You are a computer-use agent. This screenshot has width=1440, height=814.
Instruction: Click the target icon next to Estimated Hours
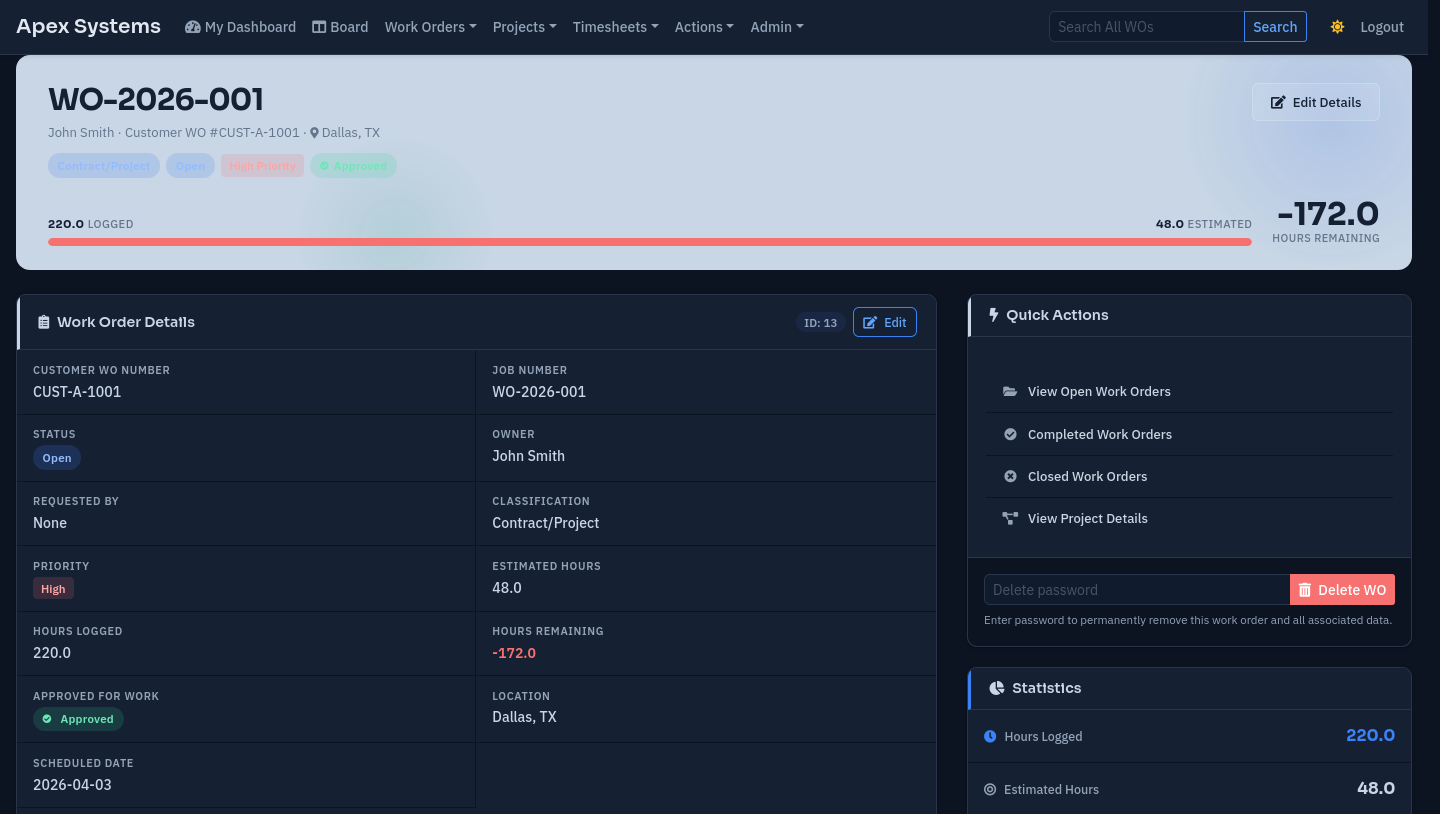[990, 790]
